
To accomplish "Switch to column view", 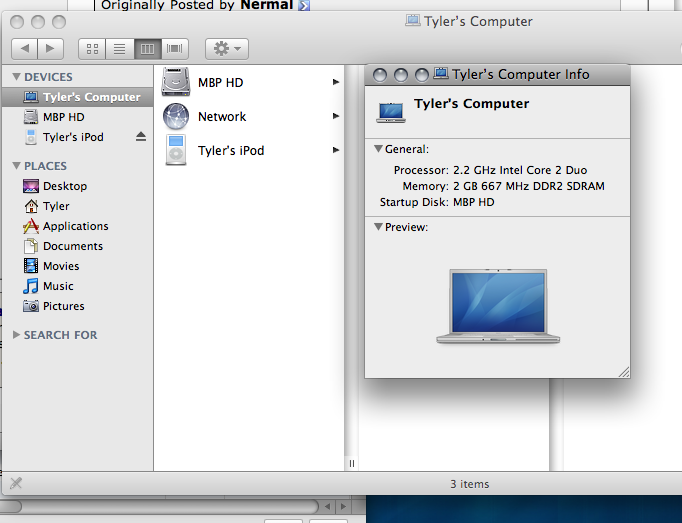I will click(x=147, y=49).
